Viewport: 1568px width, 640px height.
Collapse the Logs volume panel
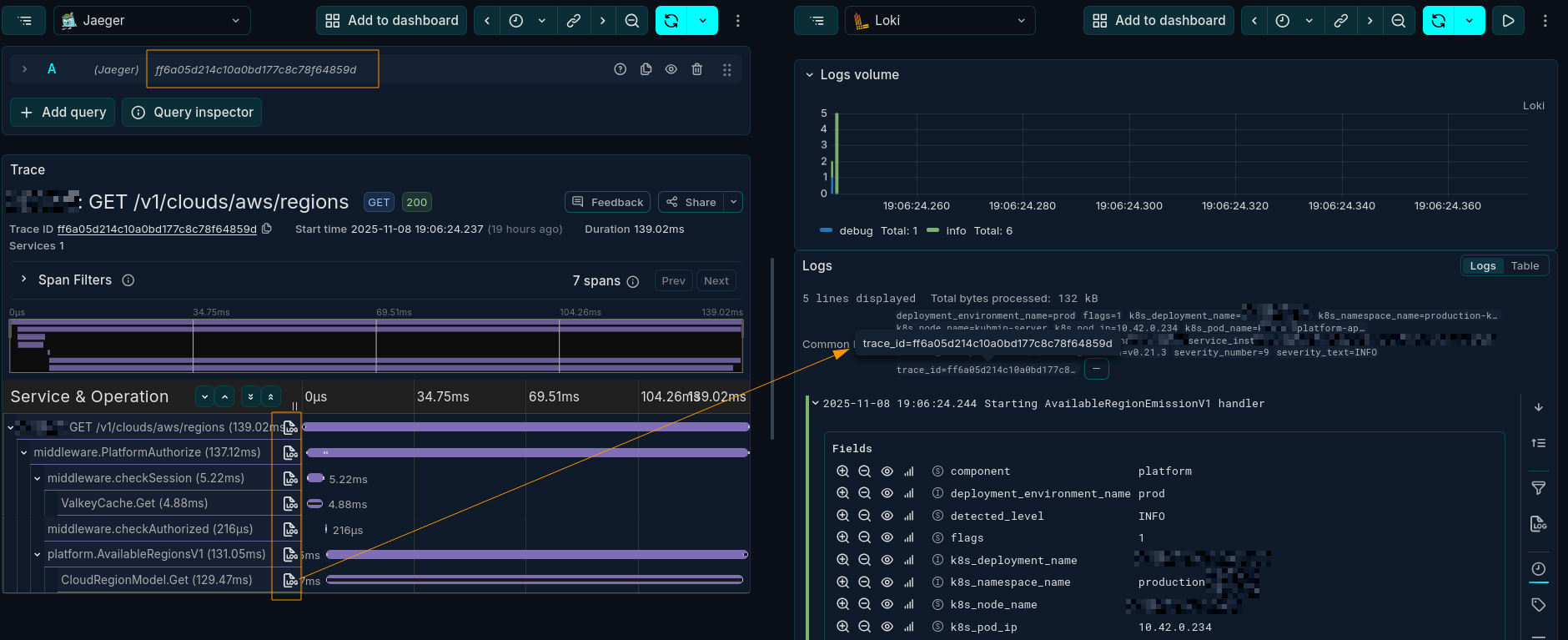pyautogui.click(x=809, y=74)
